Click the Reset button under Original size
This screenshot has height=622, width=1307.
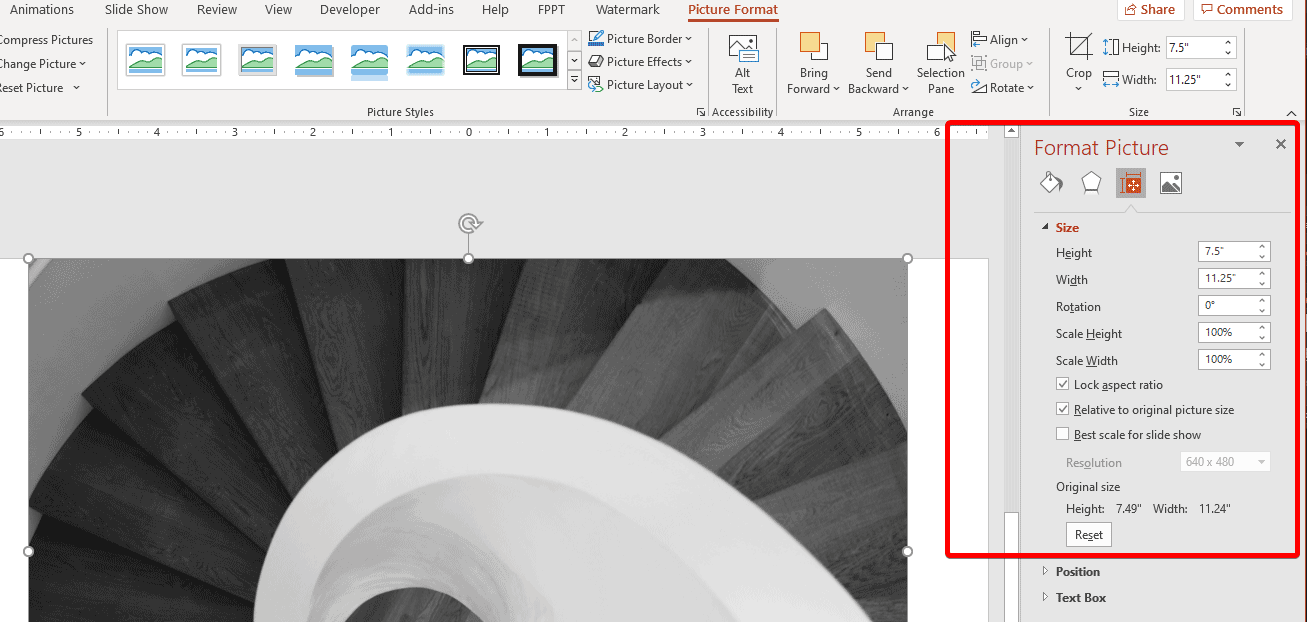point(1088,535)
